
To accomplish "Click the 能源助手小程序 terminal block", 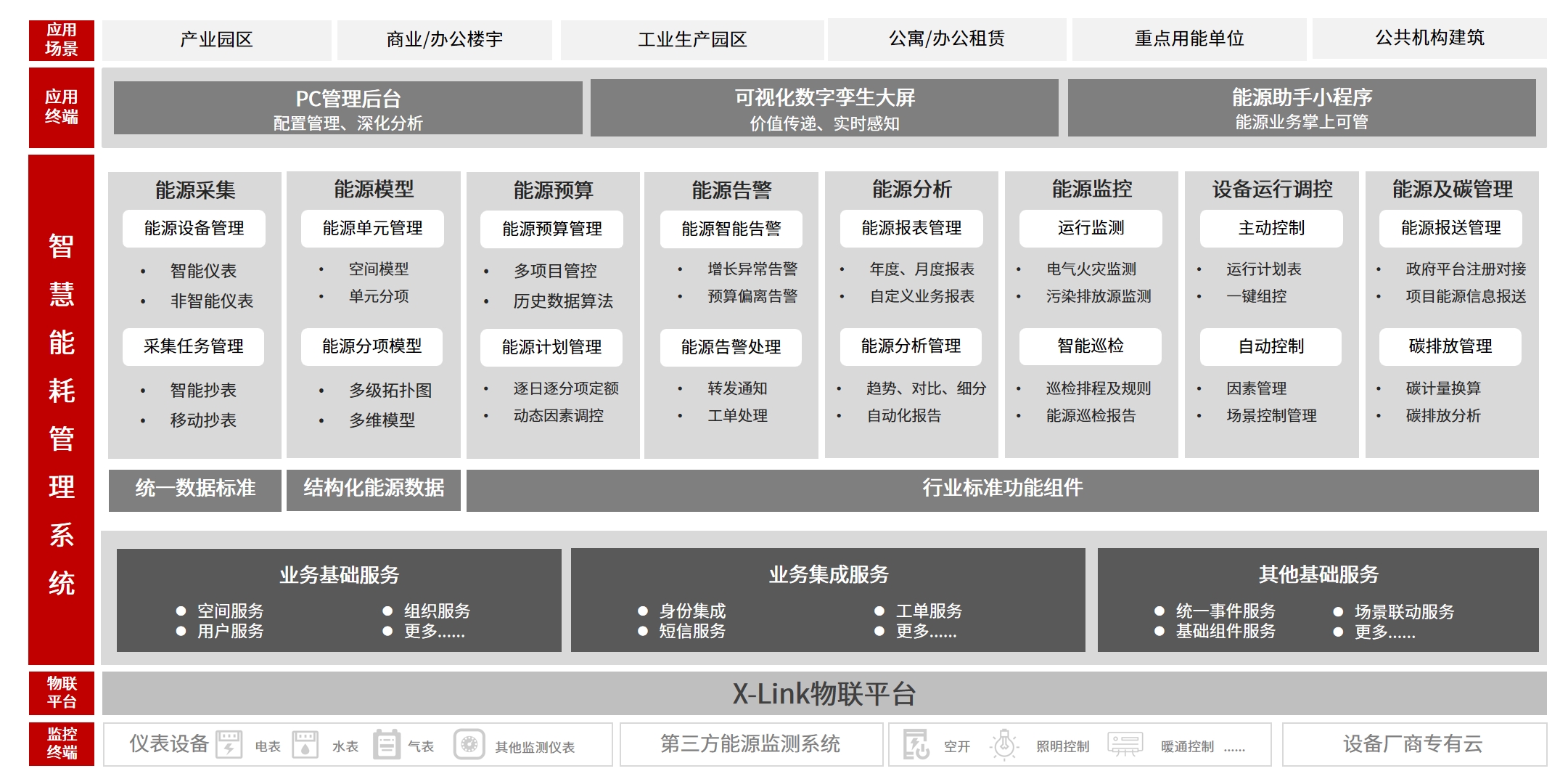I will [1302, 108].
